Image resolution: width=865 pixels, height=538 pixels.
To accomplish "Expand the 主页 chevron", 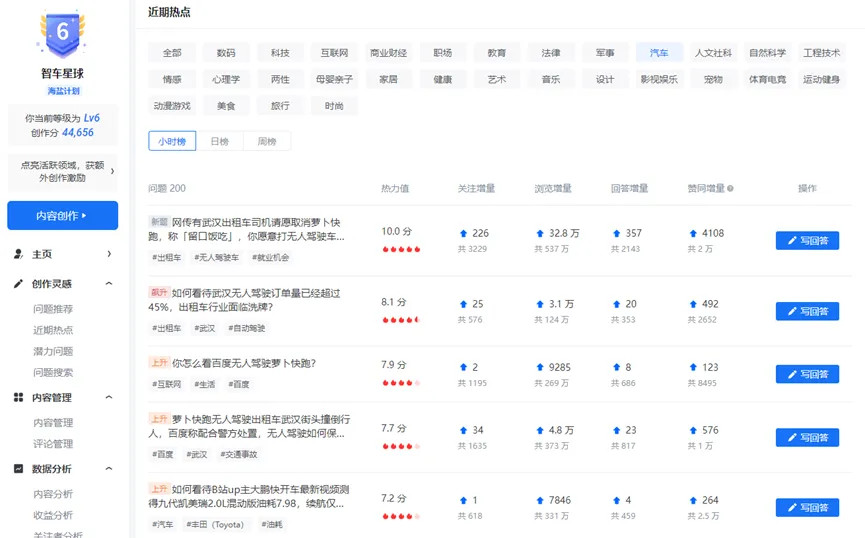I will pos(109,254).
